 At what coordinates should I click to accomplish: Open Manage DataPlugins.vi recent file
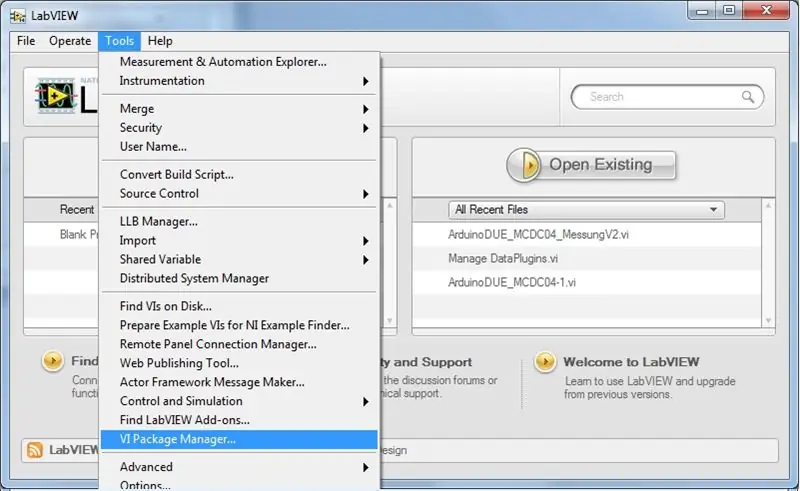503,258
